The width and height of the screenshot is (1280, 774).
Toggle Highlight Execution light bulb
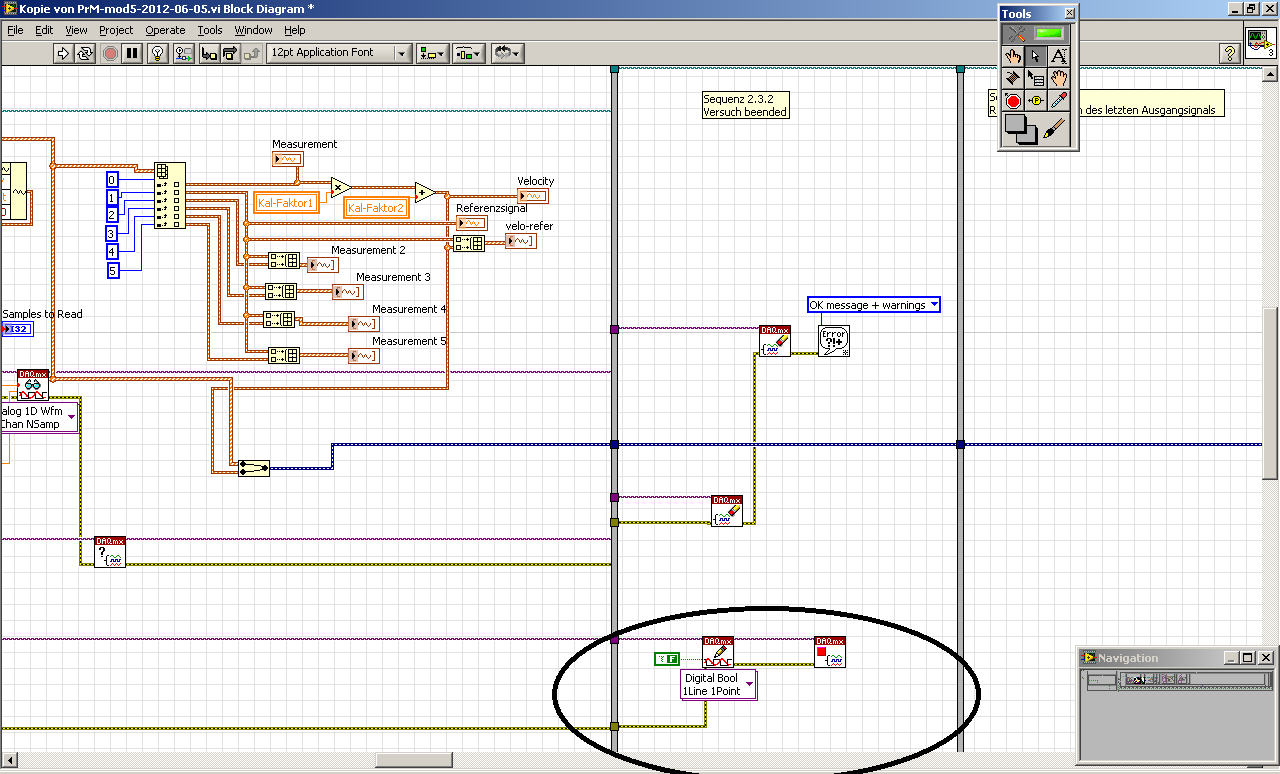tap(157, 53)
